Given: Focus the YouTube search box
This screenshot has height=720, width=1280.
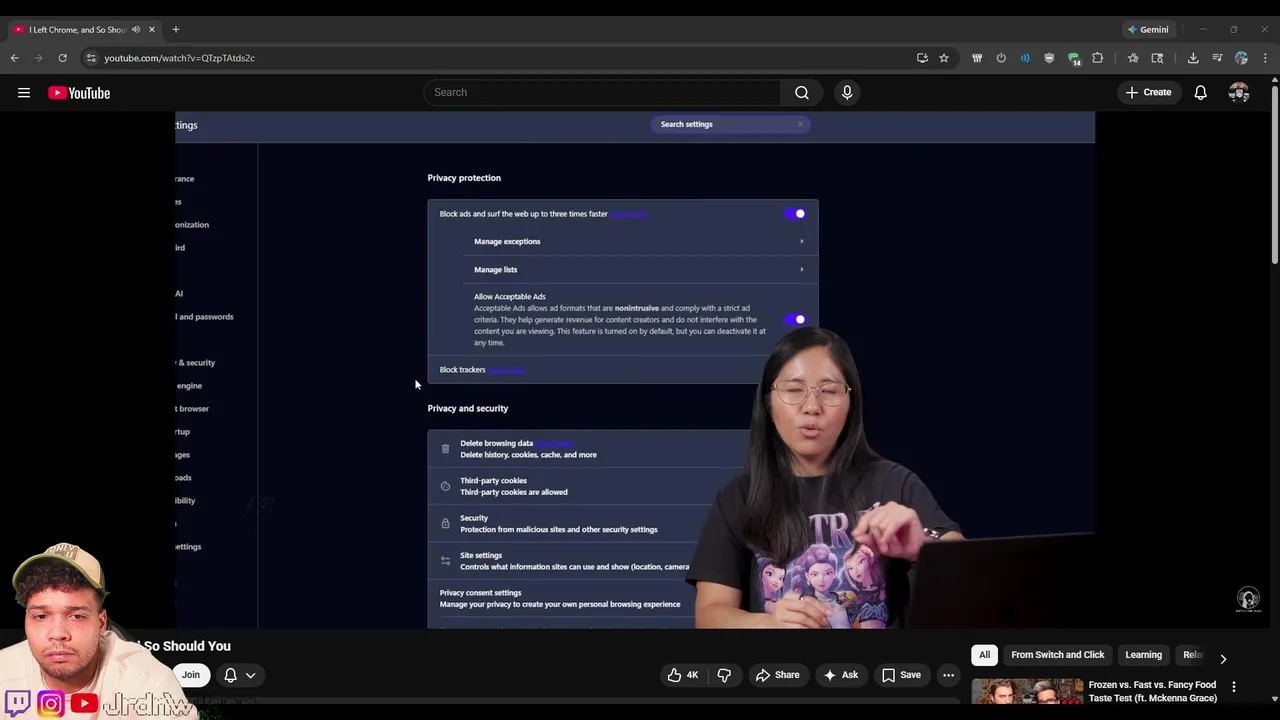Looking at the screenshot, I should click(603, 92).
